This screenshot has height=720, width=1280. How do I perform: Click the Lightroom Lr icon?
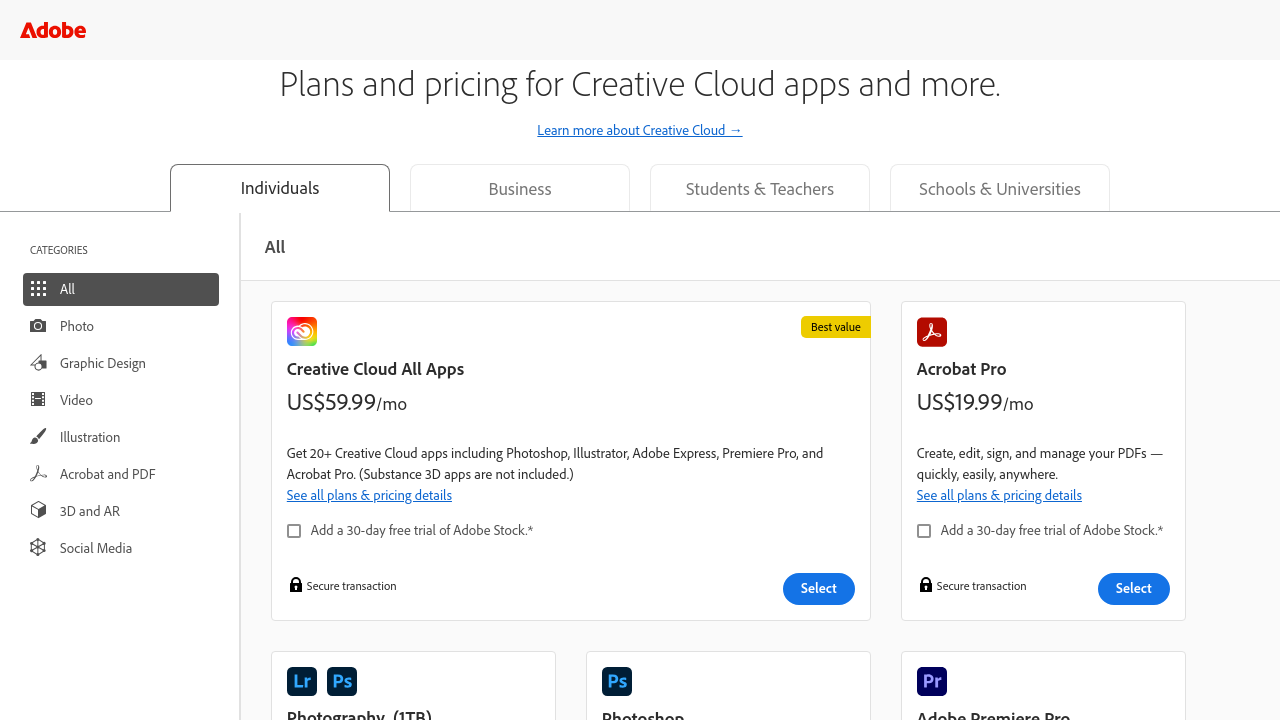(302, 682)
